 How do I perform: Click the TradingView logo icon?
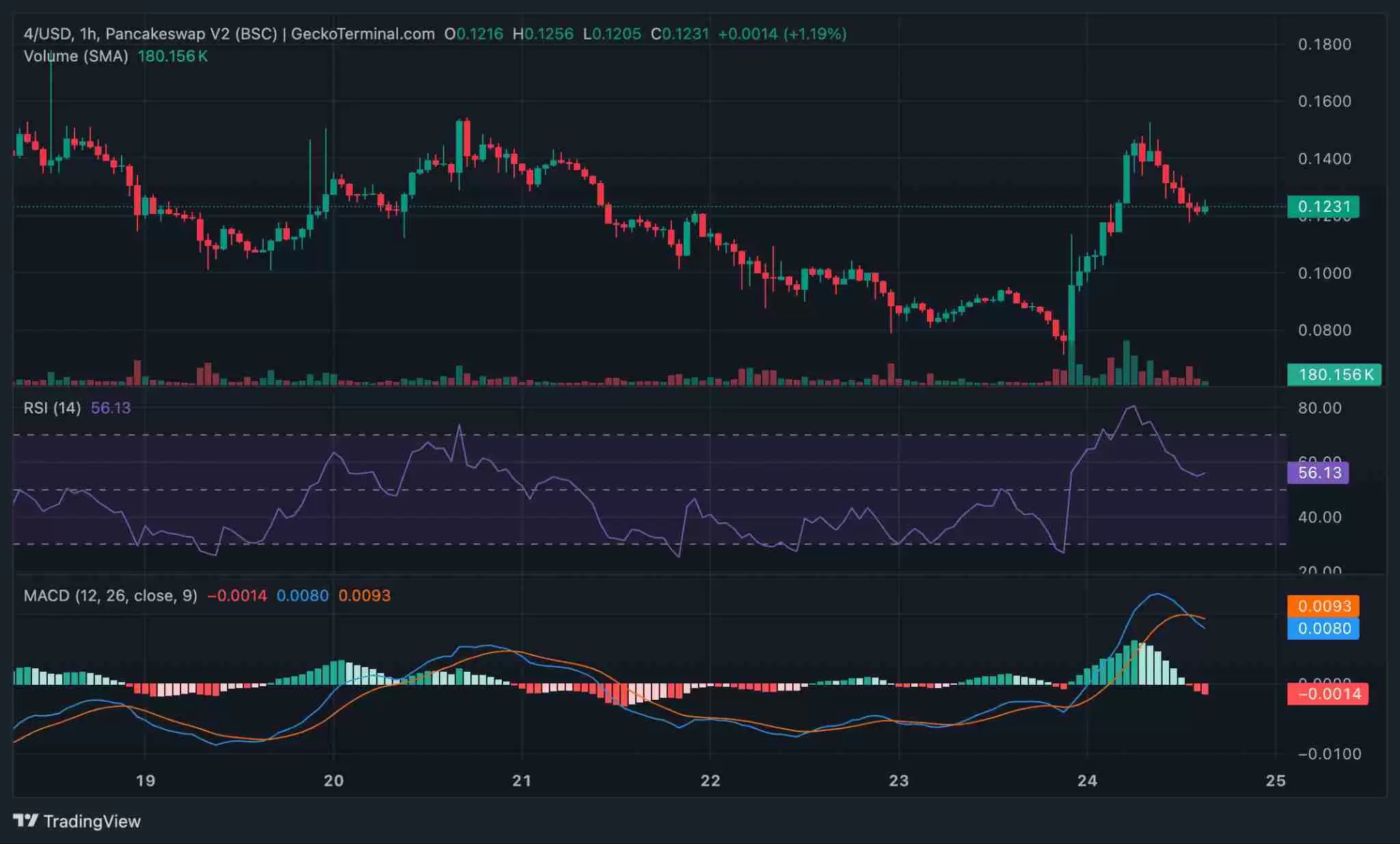click(x=26, y=820)
